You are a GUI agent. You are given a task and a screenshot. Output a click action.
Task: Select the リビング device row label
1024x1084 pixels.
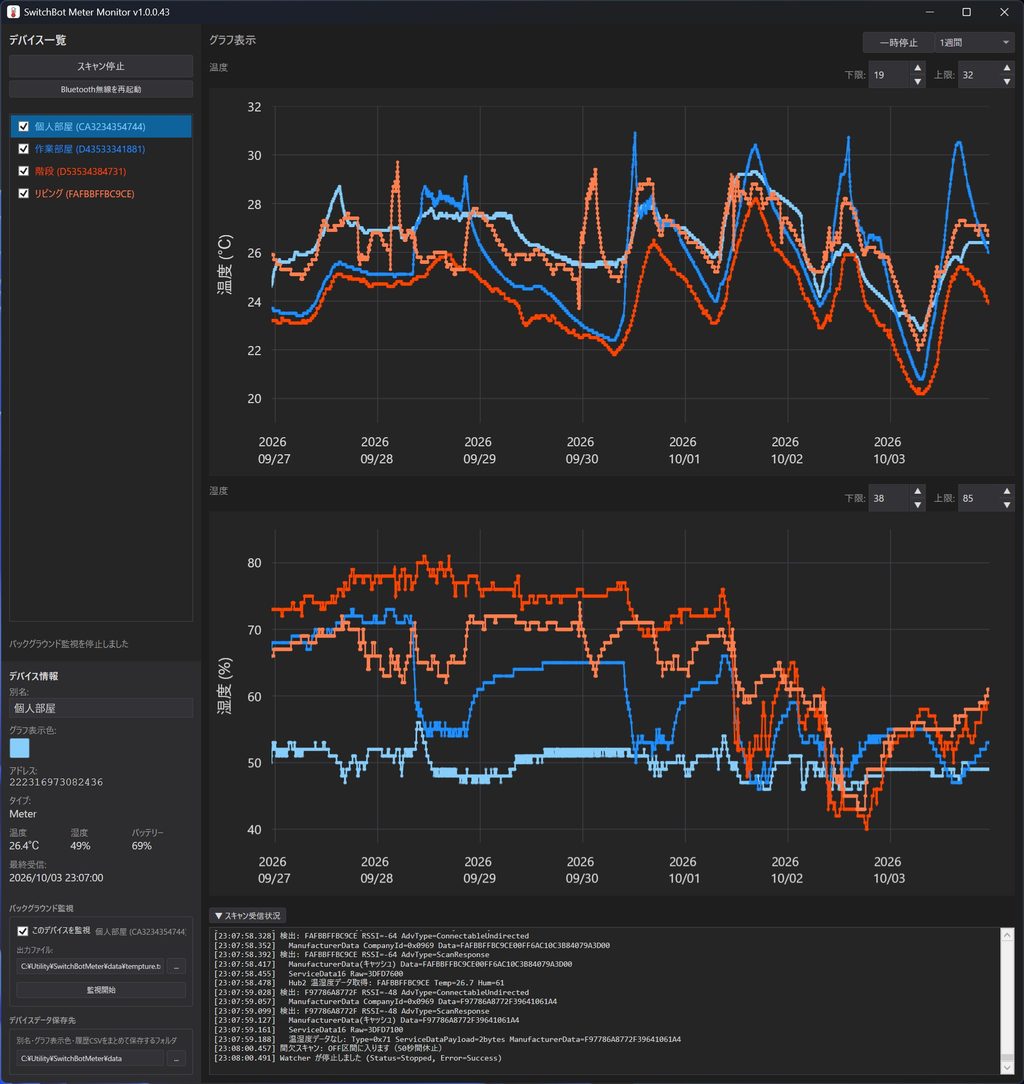pyautogui.click(x=84, y=194)
